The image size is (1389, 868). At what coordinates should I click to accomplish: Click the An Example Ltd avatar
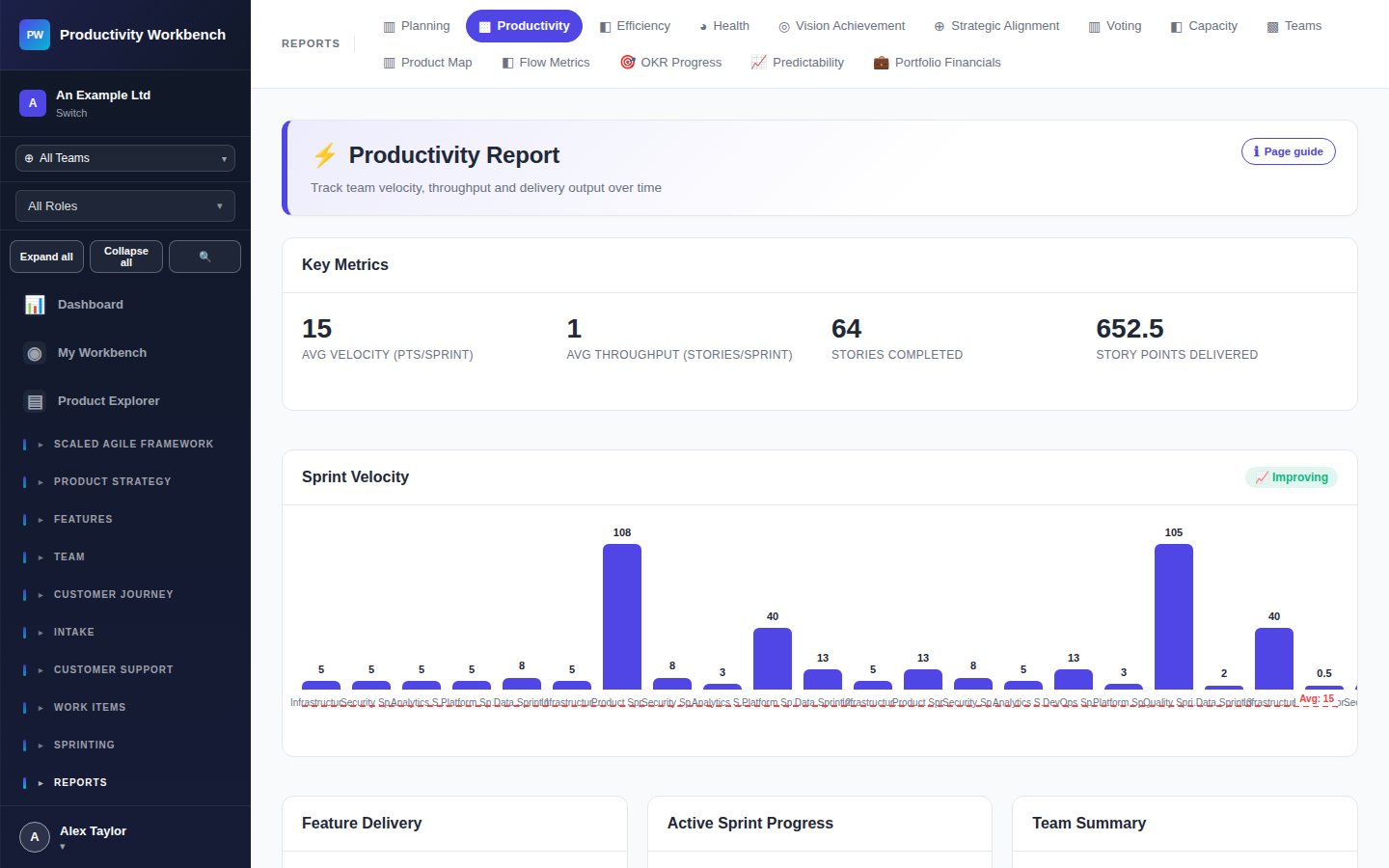pyautogui.click(x=33, y=103)
